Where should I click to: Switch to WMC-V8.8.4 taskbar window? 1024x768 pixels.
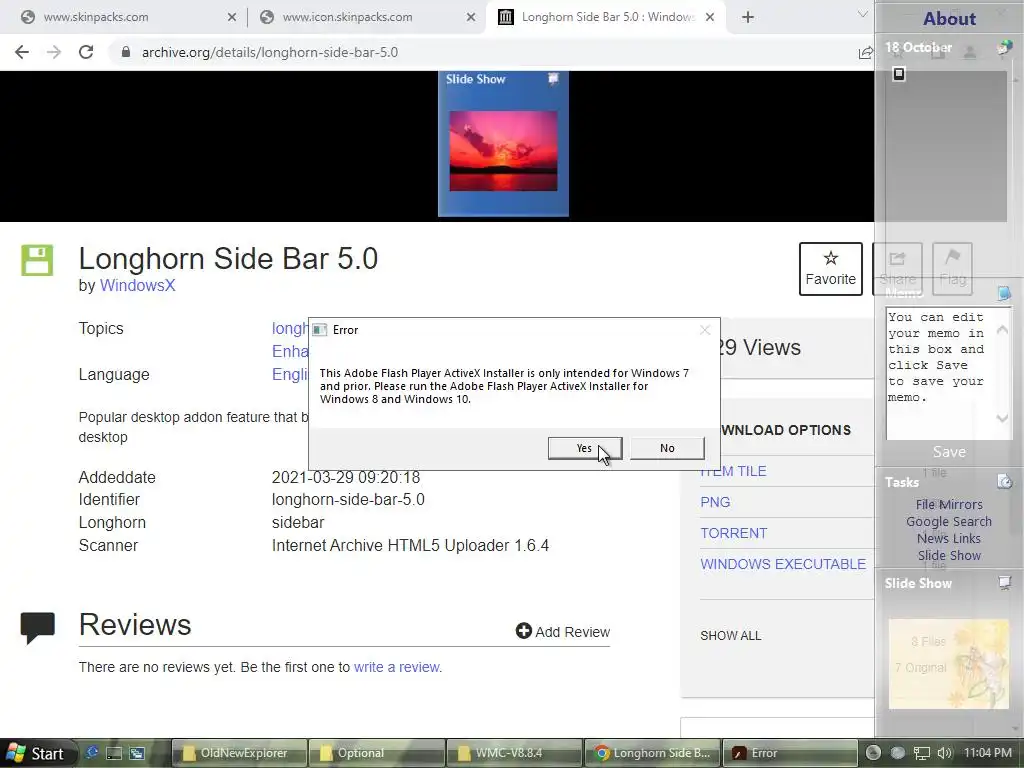tap(514, 753)
